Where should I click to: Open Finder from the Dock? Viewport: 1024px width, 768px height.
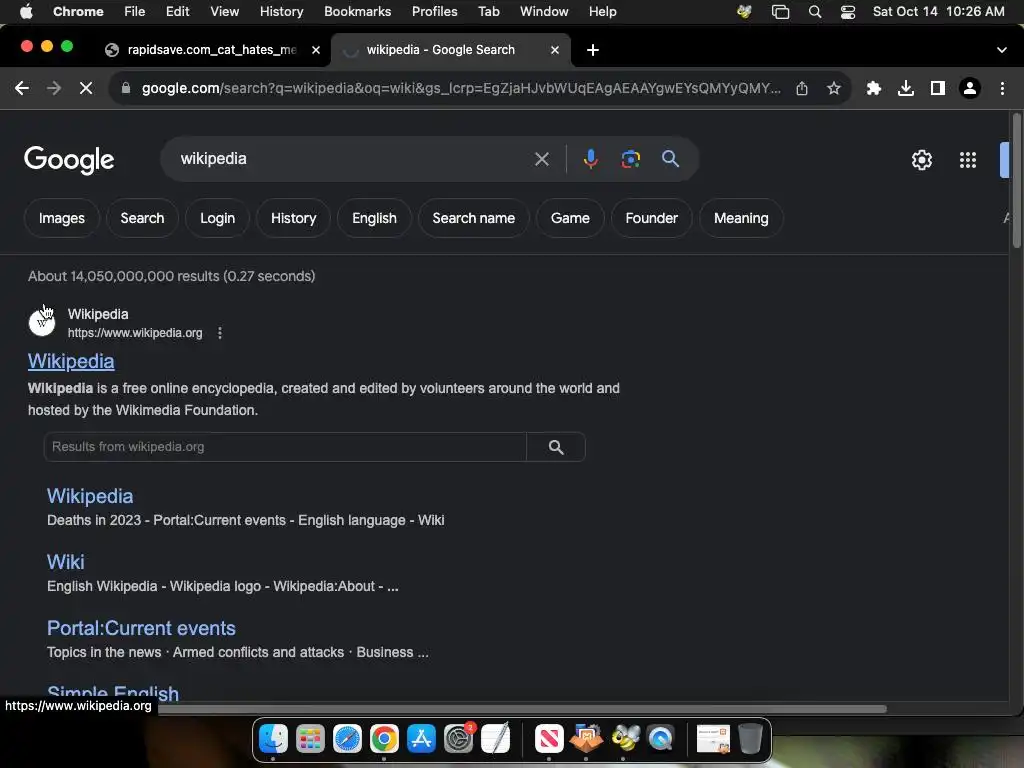point(273,739)
